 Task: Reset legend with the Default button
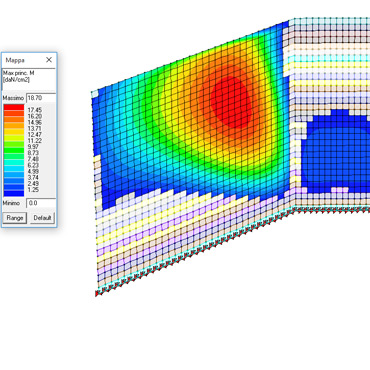click(x=42, y=218)
